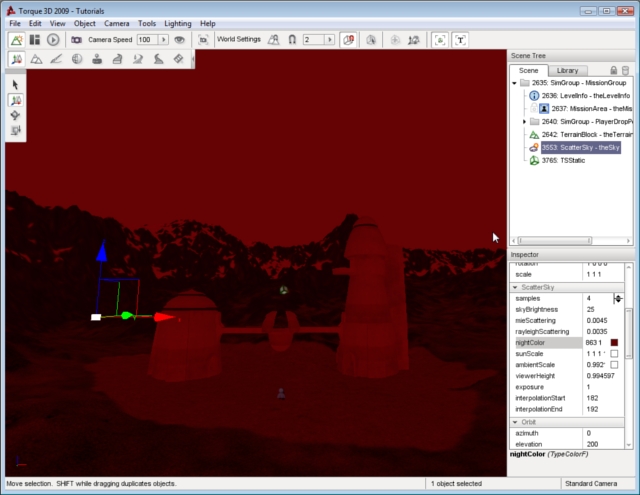Open the Camera Speed dropdown arrow

pos(161,40)
